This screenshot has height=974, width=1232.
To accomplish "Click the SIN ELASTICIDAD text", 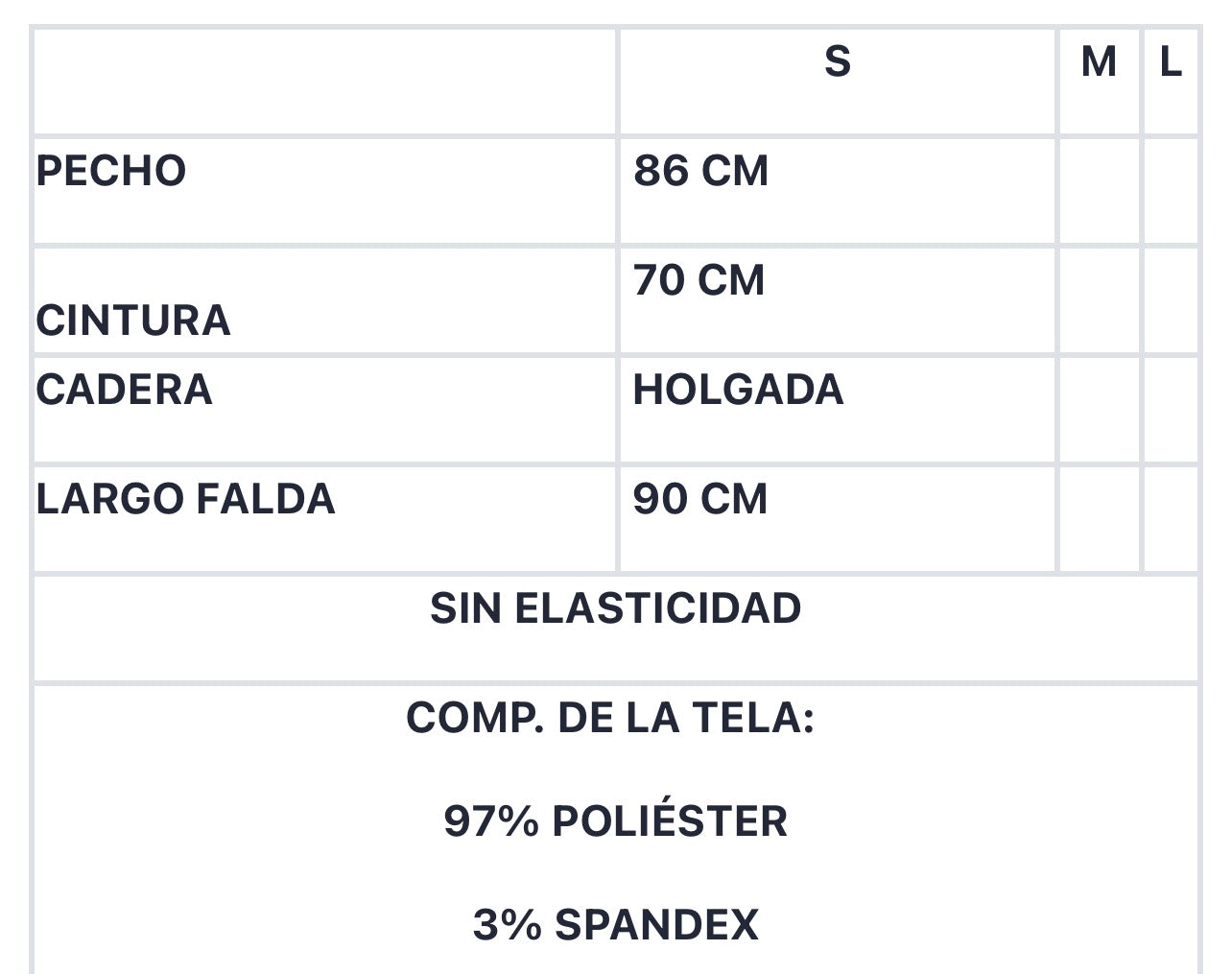I will 615,608.
